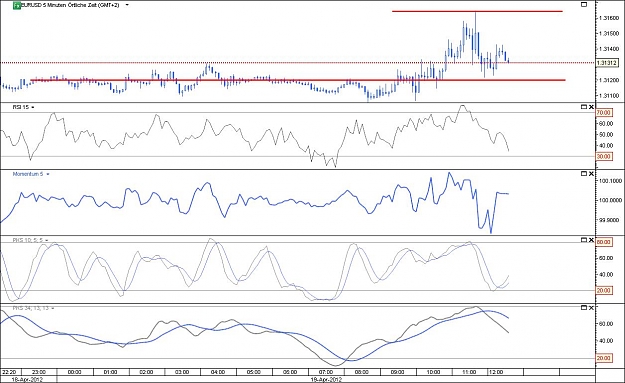Screen dimensions: 625x383
Task: Open the RSI 15 indicator dropdown
Action: (33, 107)
